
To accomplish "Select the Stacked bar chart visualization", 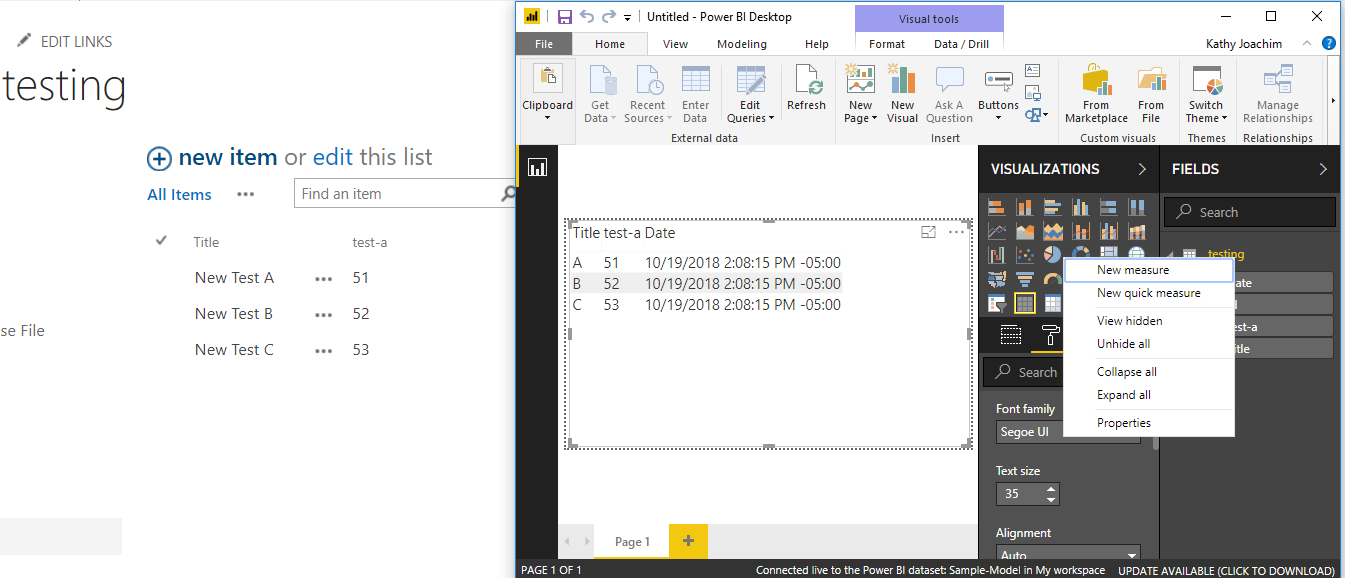I will point(996,207).
